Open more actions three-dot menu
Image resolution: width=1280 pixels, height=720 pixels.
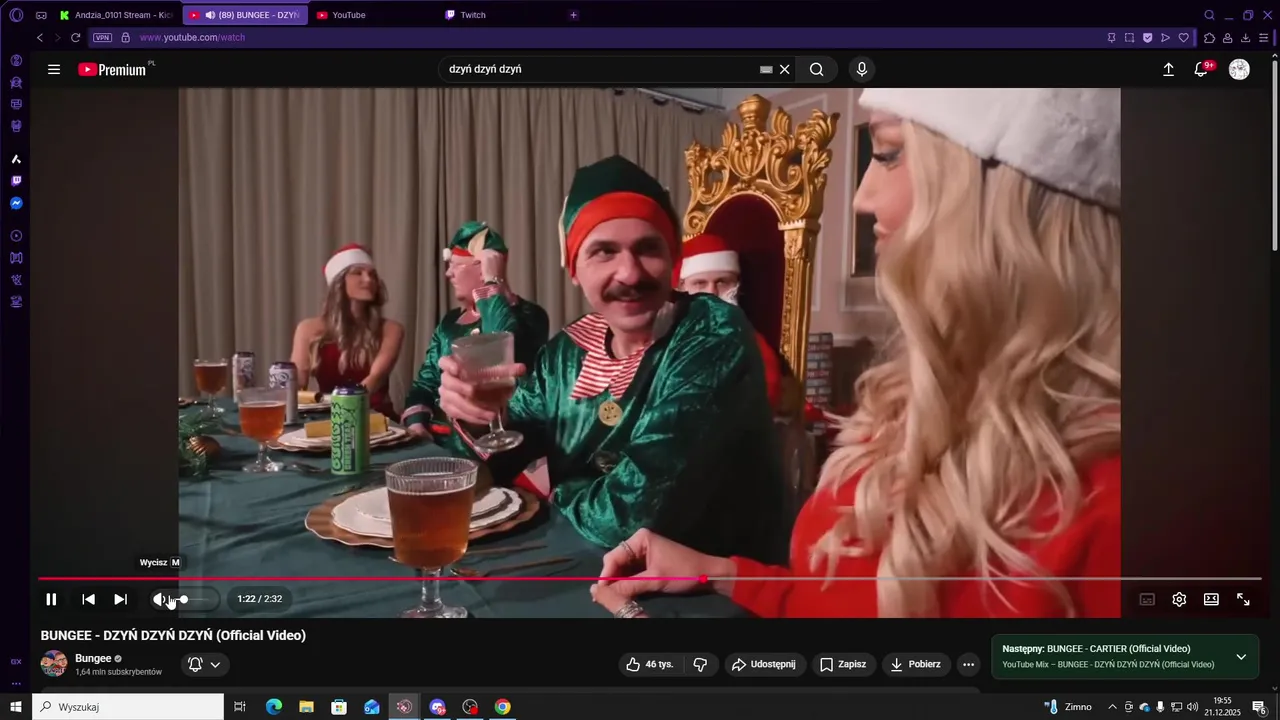(x=968, y=664)
